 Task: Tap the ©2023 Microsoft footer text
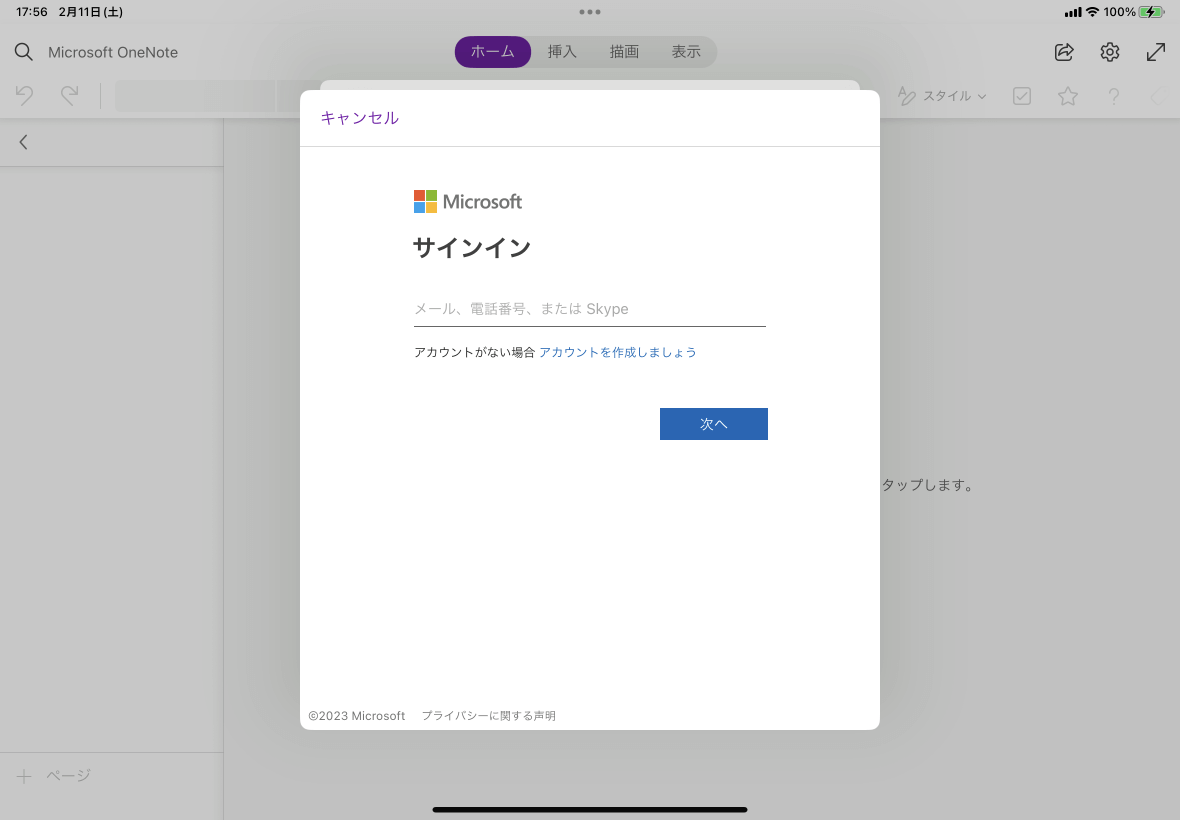(x=357, y=716)
